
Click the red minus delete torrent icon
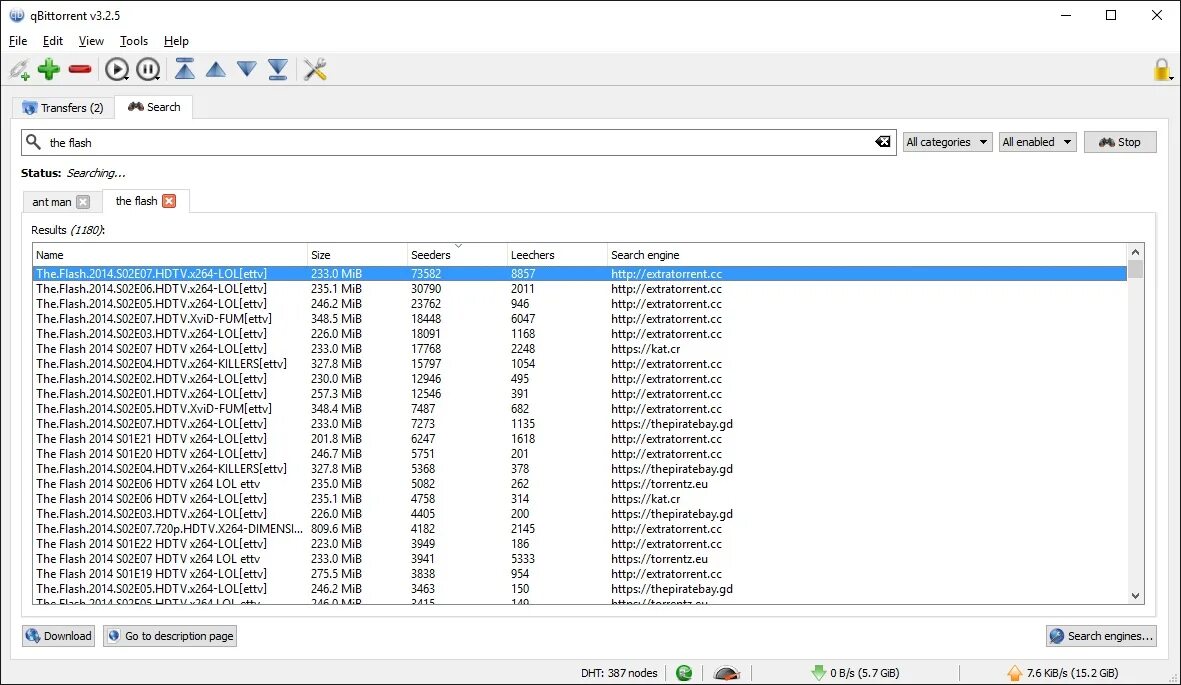click(80, 69)
